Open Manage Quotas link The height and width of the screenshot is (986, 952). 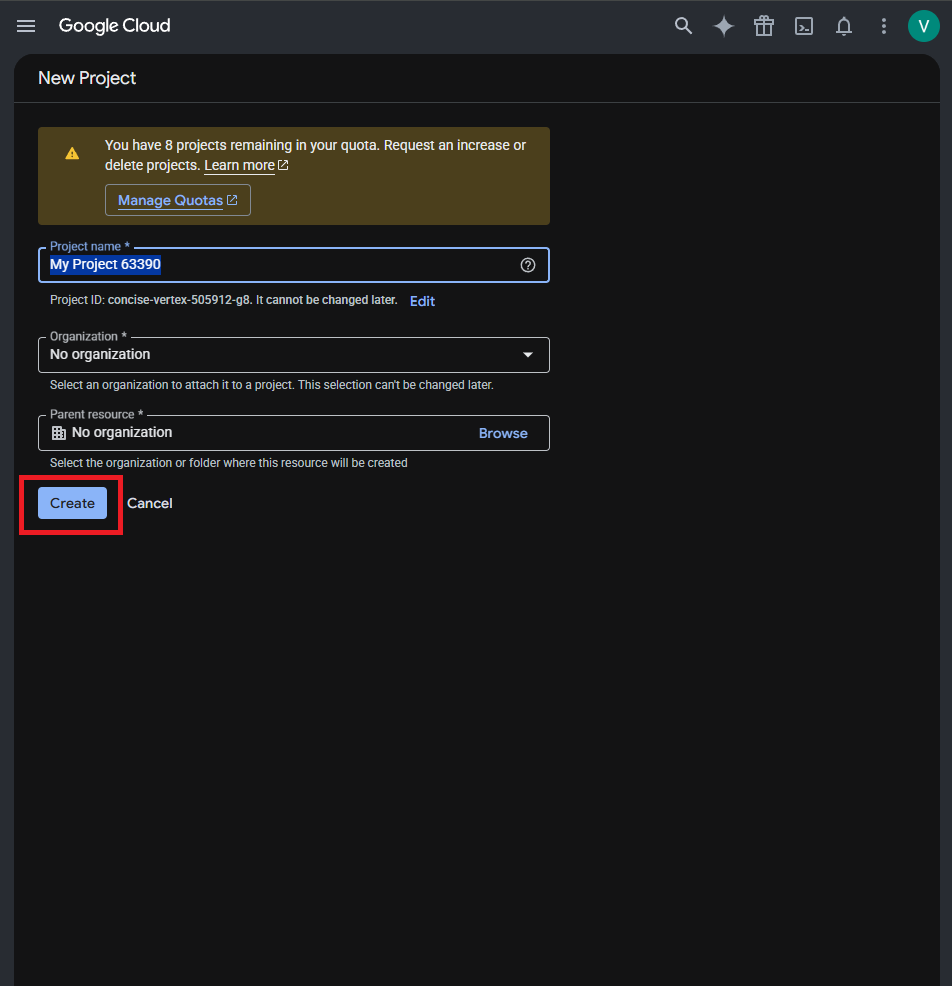(178, 200)
